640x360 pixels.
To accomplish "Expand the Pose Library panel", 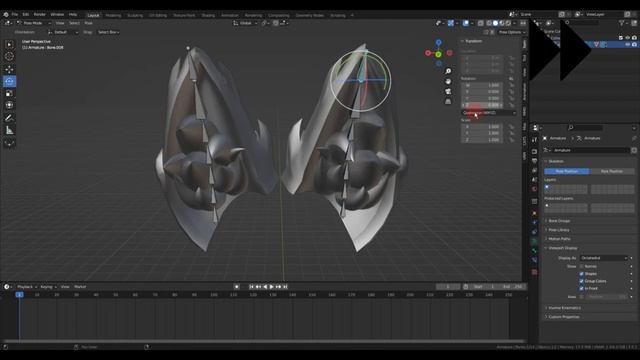I will (x=558, y=230).
